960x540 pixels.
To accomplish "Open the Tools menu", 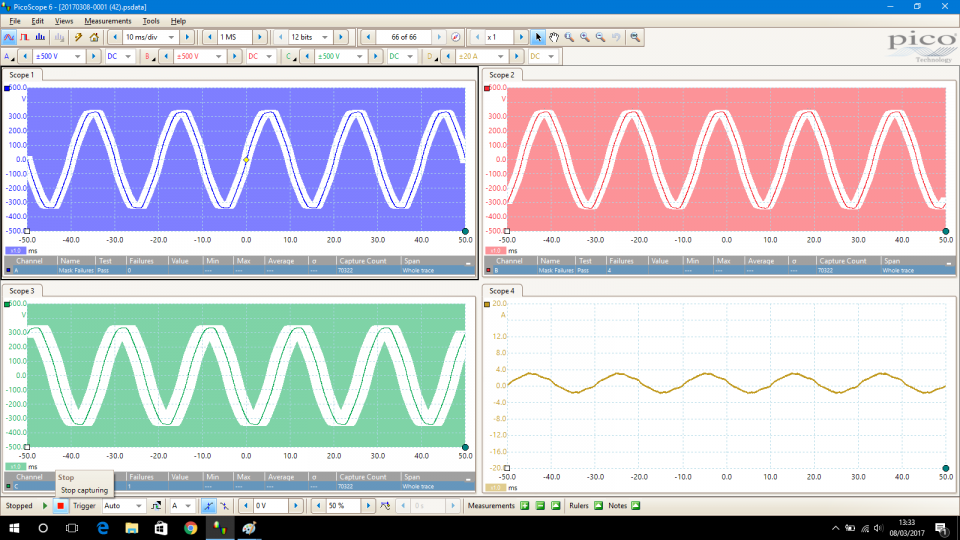I will pyautogui.click(x=151, y=21).
